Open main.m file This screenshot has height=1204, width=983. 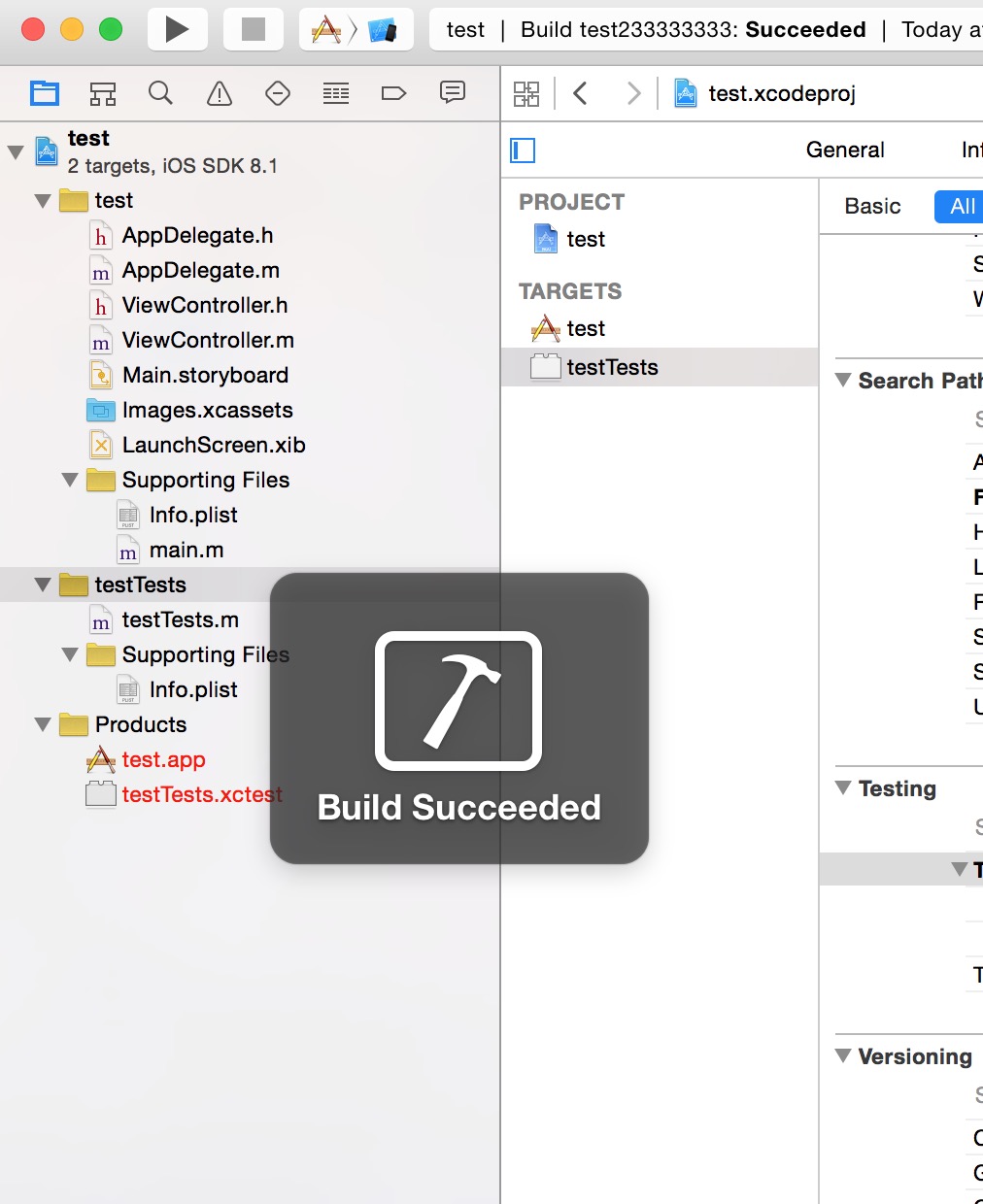[x=186, y=550]
